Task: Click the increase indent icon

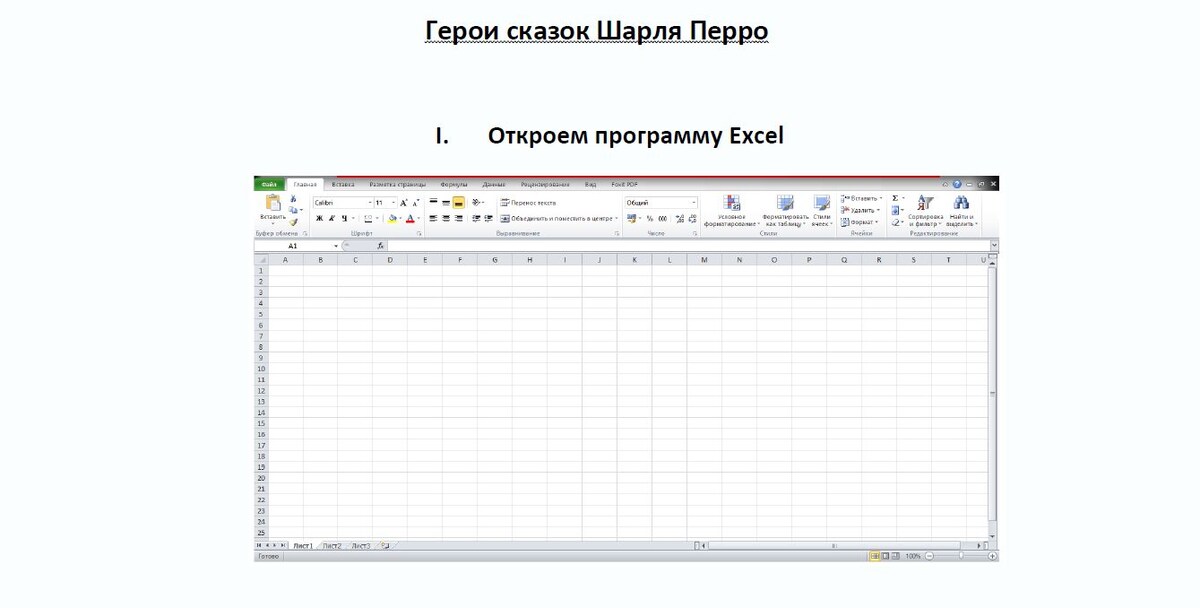Action: click(488, 218)
